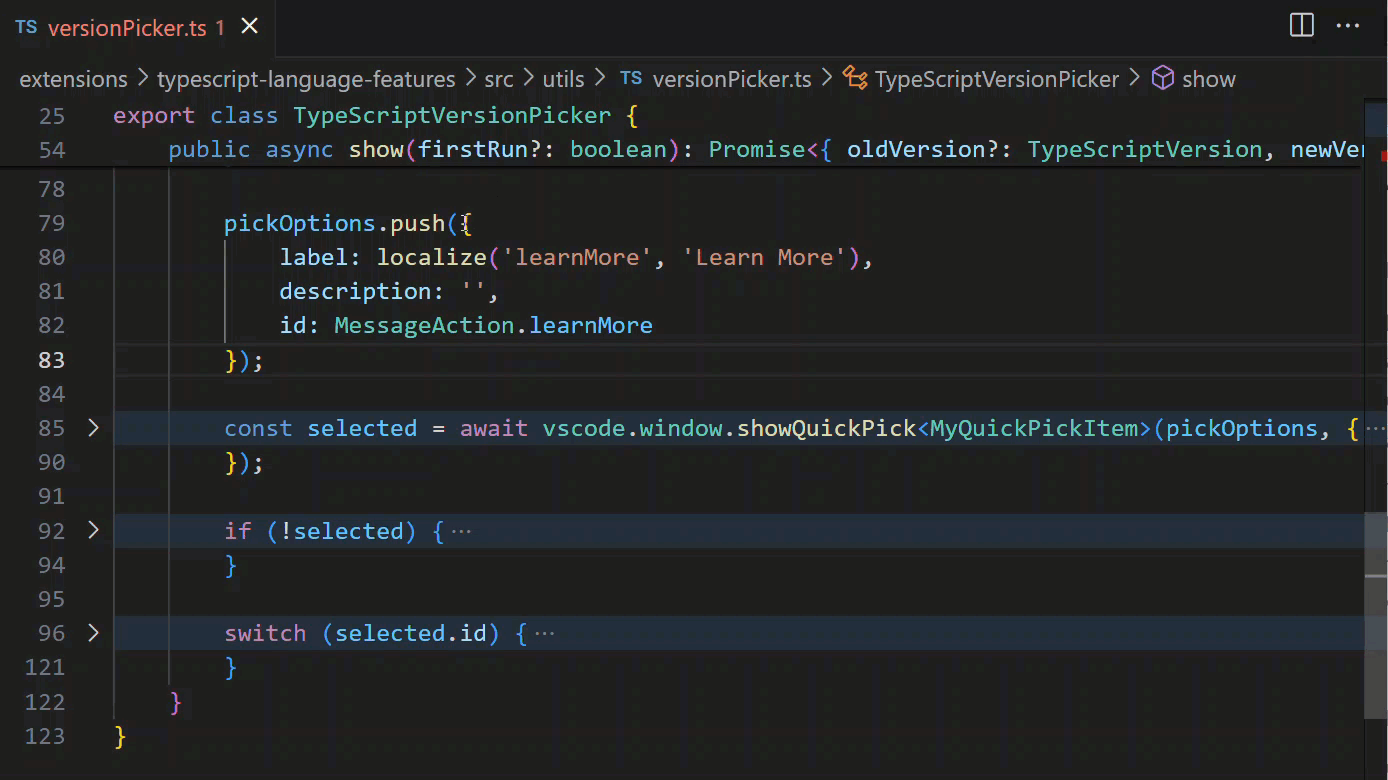Screen dimensions: 1388x780
Task: Open the editor More Actions ellipsis menu
Action: click(x=1348, y=26)
